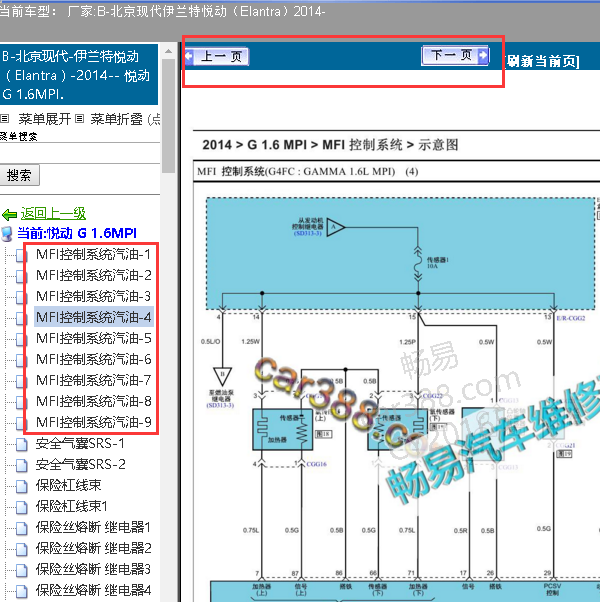Click document icon of 保险丝熔断 继电器2

[x=21, y=549]
